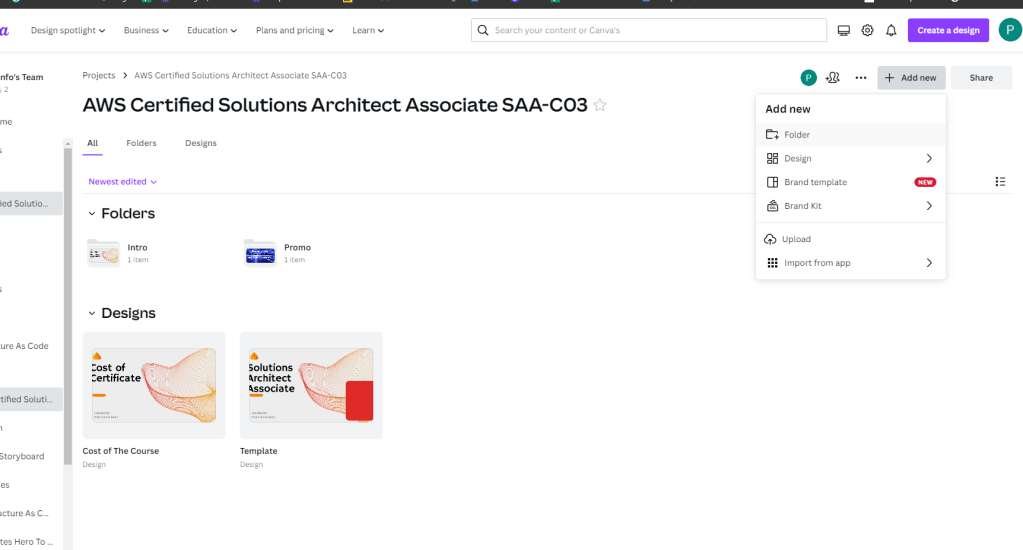
Task: Collapse the Designs section
Action: point(91,313)
